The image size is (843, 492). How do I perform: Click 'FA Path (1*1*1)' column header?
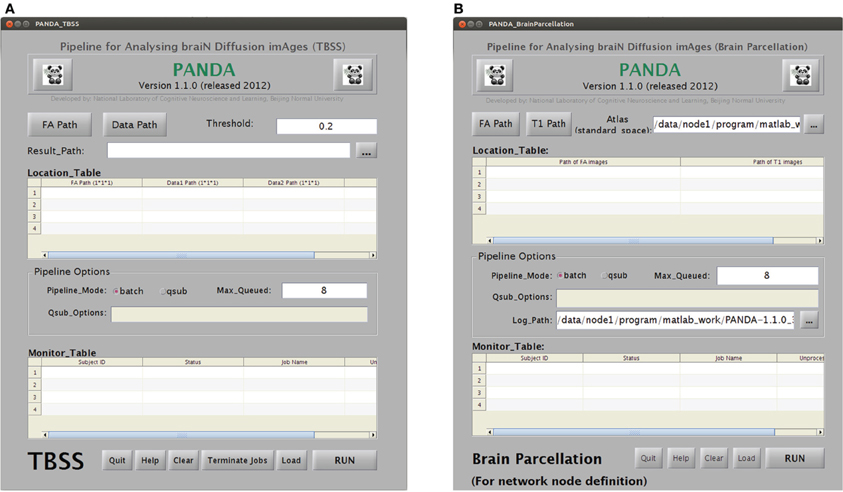pyautogui.click(x=92, y=183)
